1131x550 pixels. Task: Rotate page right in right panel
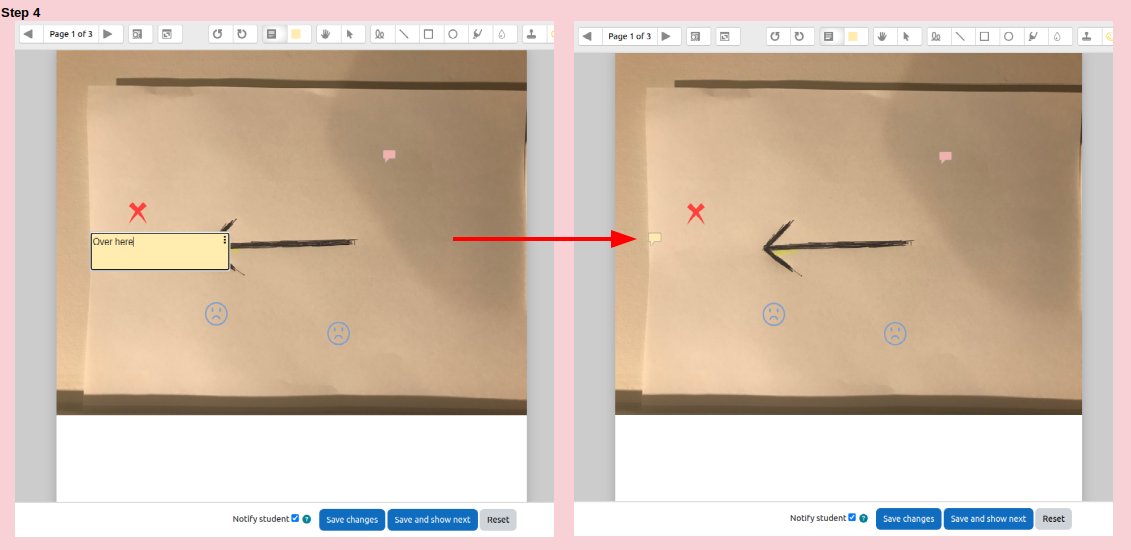pyautogui.click(x=800, y=36)
